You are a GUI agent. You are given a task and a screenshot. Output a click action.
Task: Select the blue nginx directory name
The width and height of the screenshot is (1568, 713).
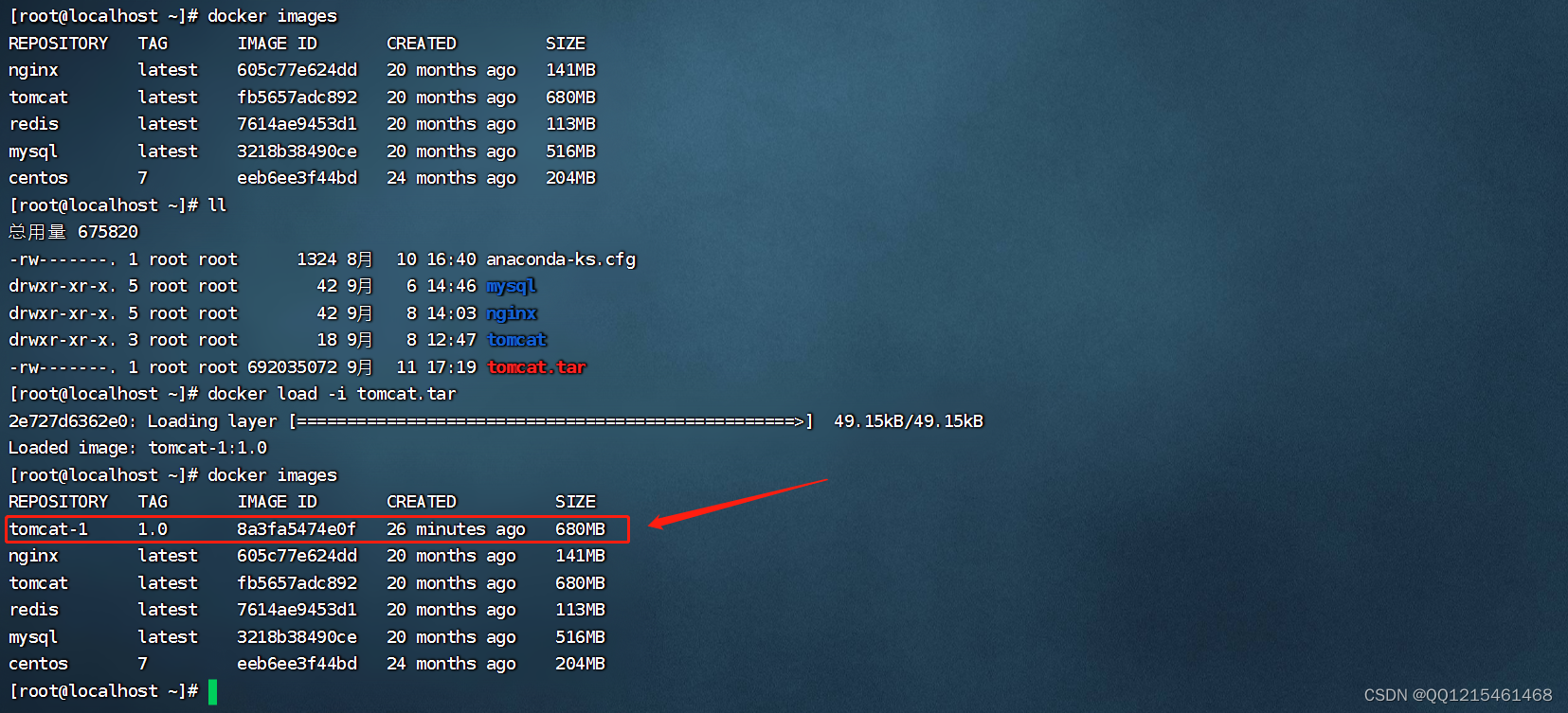click(512, 313)
